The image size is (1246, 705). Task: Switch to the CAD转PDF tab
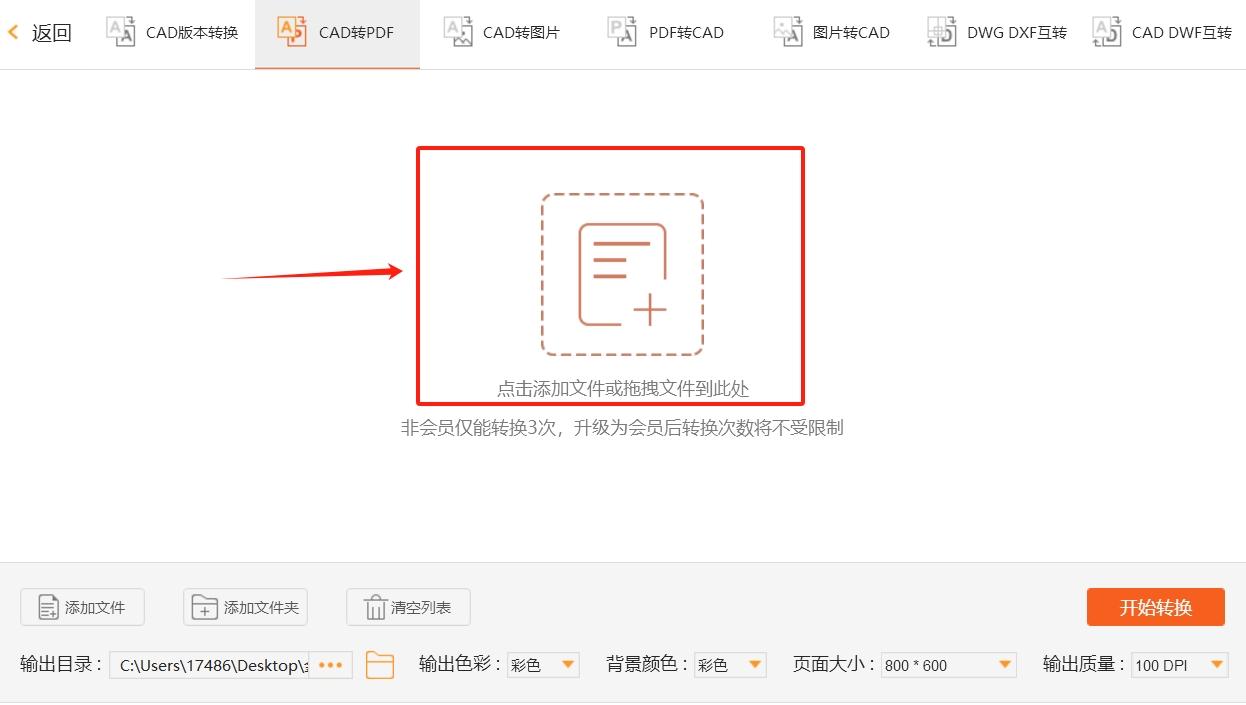pyautogui.click(x=336, y=31)
